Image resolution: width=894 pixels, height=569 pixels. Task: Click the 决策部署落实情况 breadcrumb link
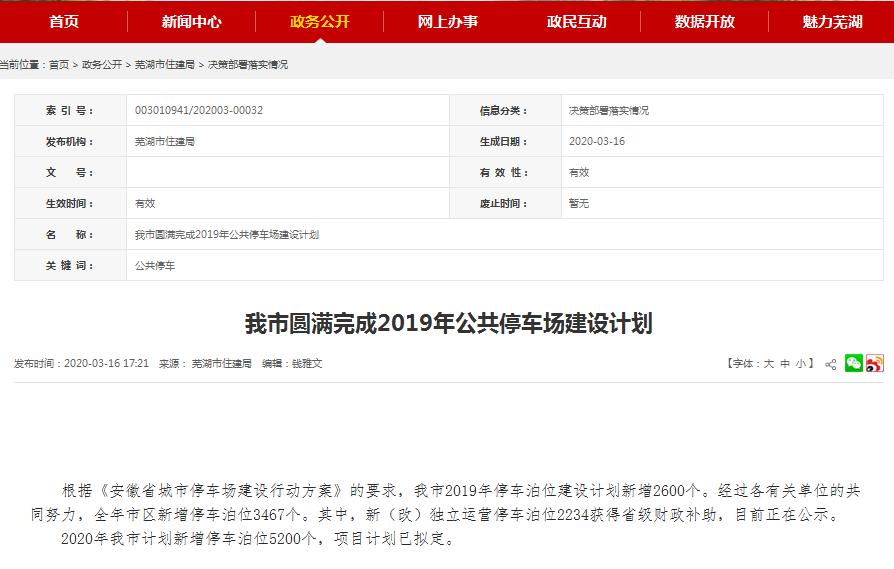pos(248,64)
